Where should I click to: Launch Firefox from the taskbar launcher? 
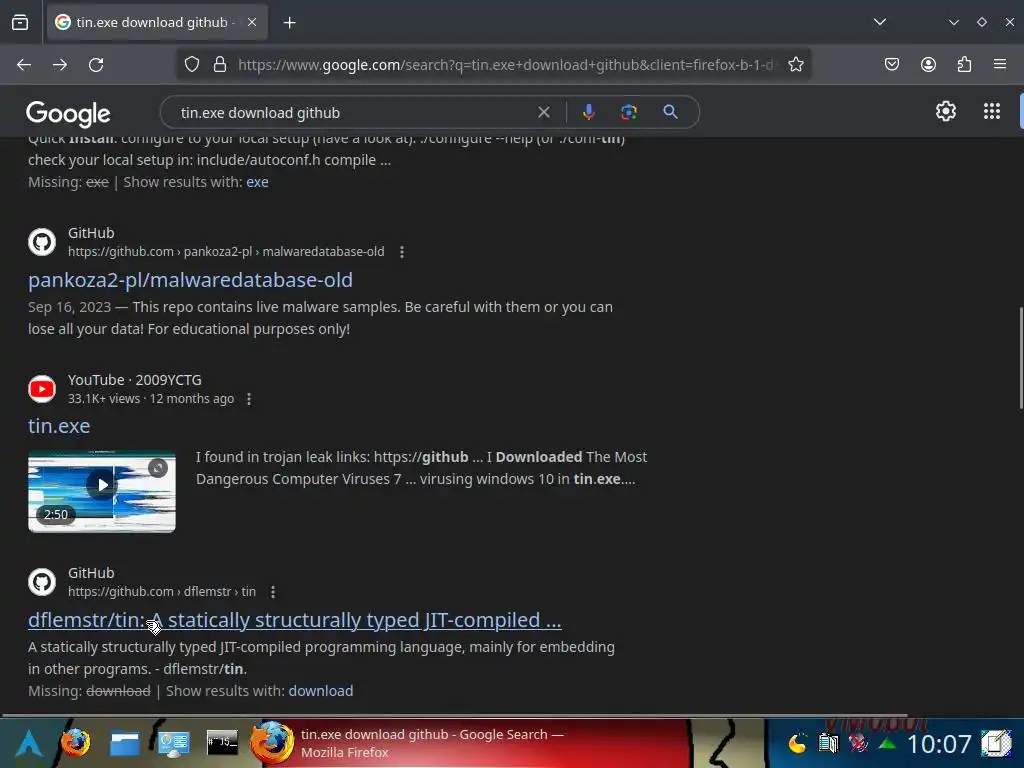75,744
